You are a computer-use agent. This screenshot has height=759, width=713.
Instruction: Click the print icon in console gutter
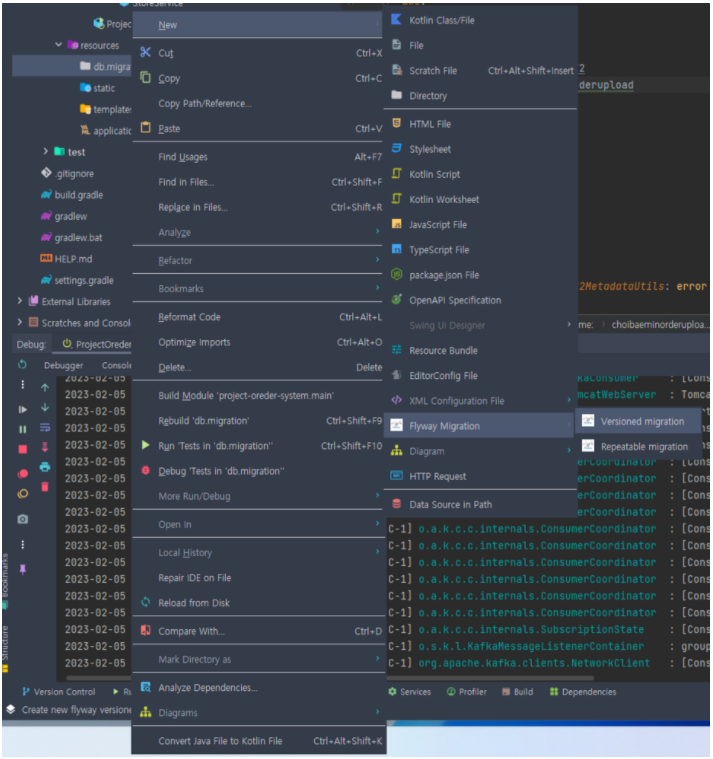click(45, 467)
